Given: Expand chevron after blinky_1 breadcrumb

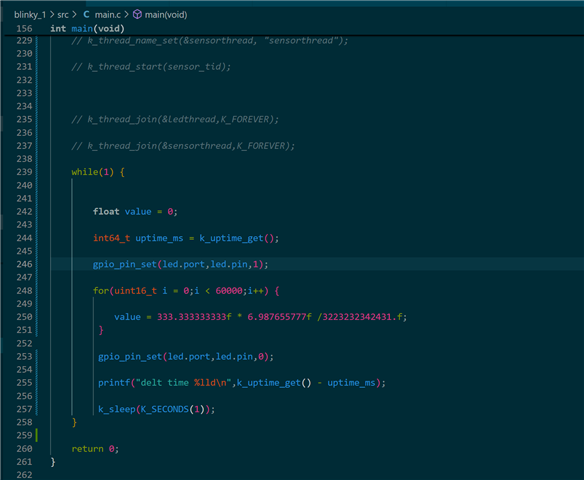Looking at the screenshot, I should [x=52, y=15].
